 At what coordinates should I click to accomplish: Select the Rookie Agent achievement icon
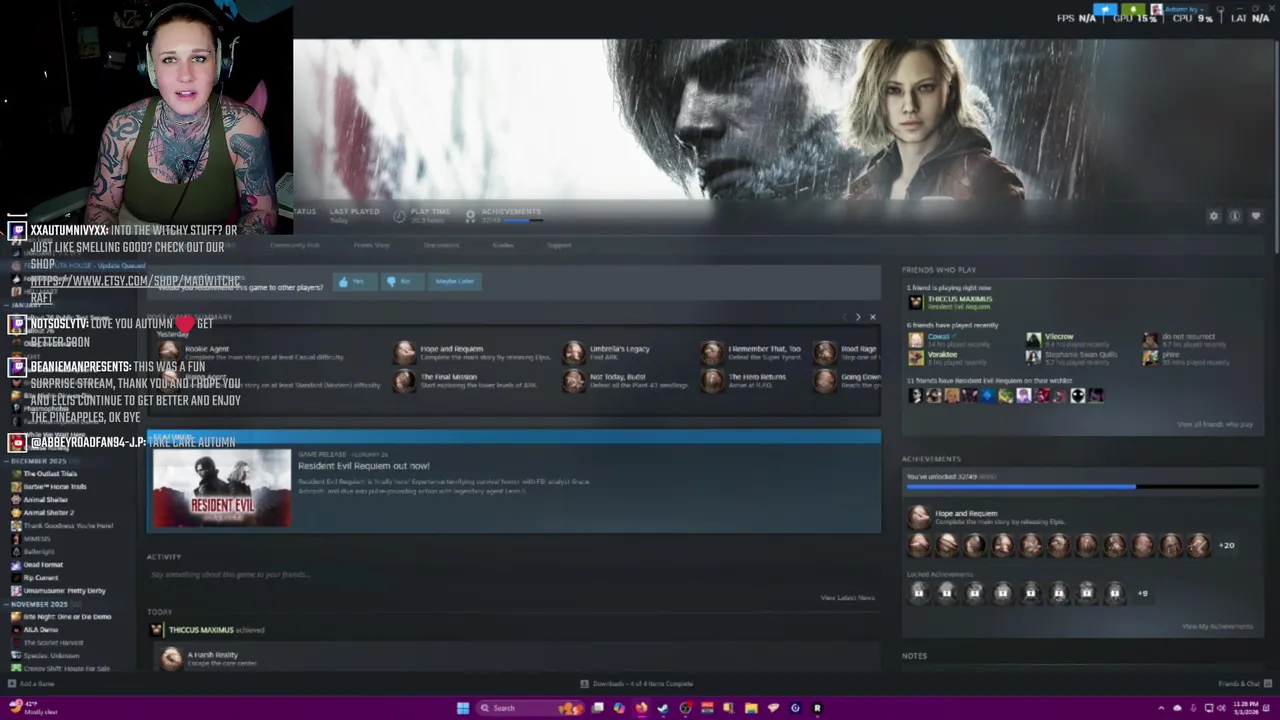point(170,352)
